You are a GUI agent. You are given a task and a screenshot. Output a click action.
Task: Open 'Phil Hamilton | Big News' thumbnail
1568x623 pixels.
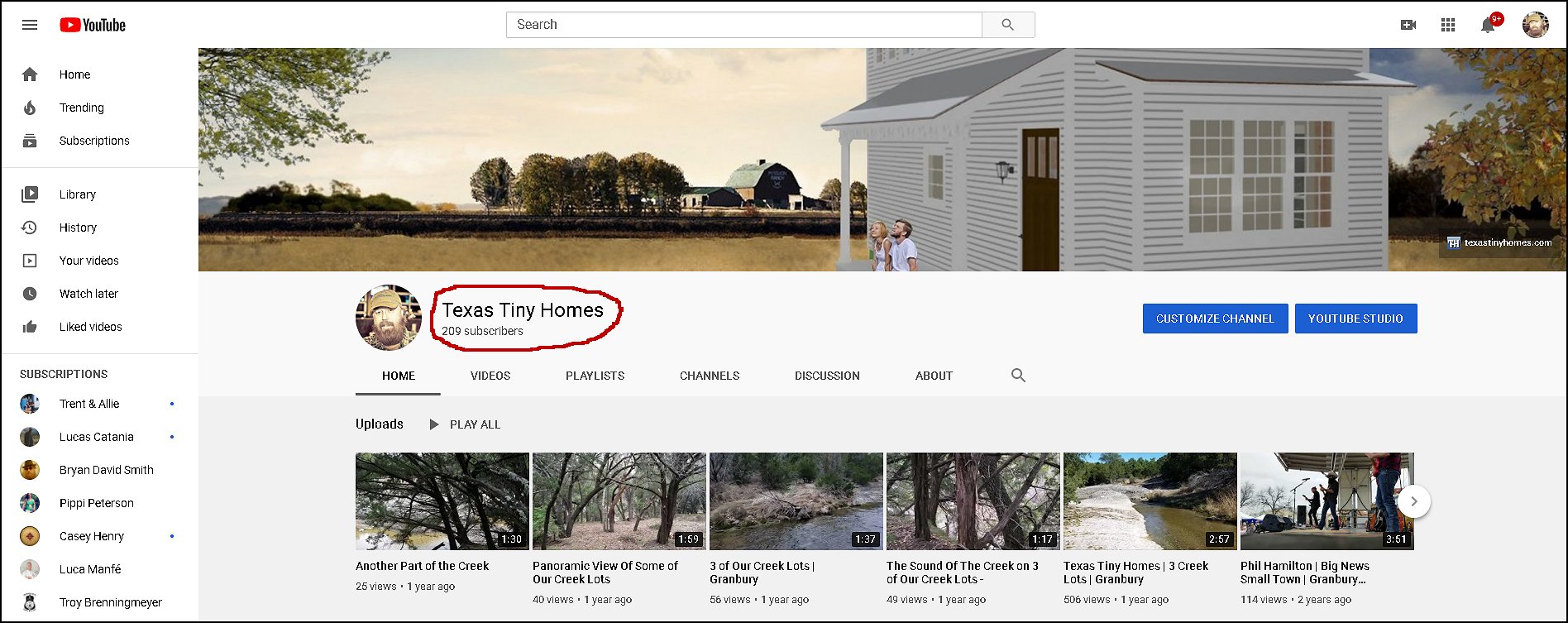[1327, 501]
